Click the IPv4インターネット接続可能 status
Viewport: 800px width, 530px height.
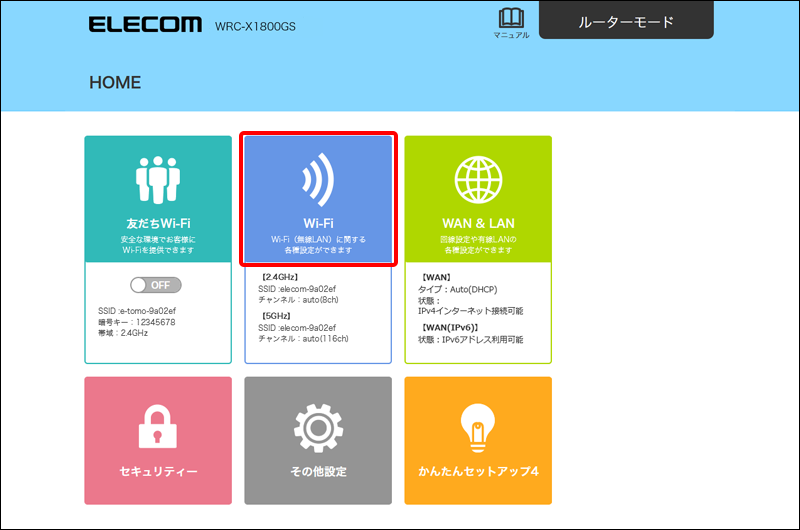pyautogui.click(x=470, y=311)
